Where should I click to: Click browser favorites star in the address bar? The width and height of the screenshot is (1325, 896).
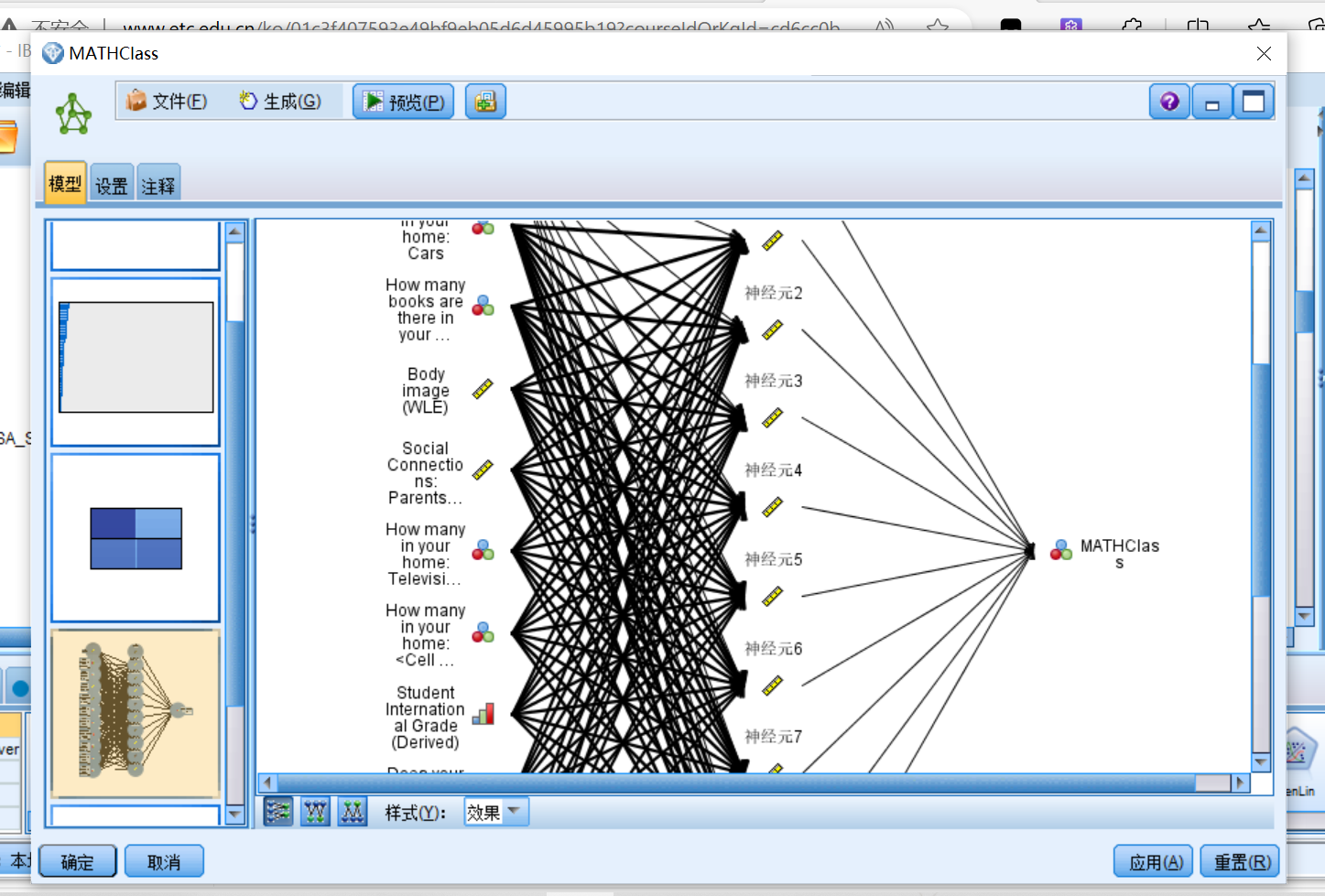coord(937,27)
